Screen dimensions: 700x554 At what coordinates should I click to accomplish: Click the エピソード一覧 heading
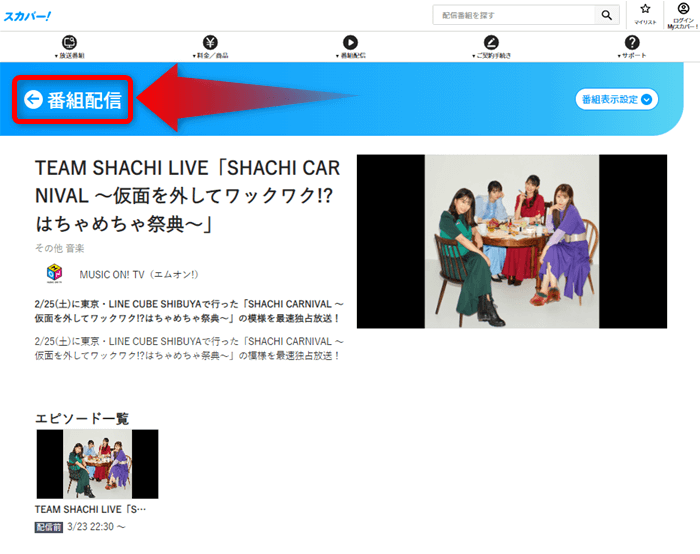tap(82, 418)
